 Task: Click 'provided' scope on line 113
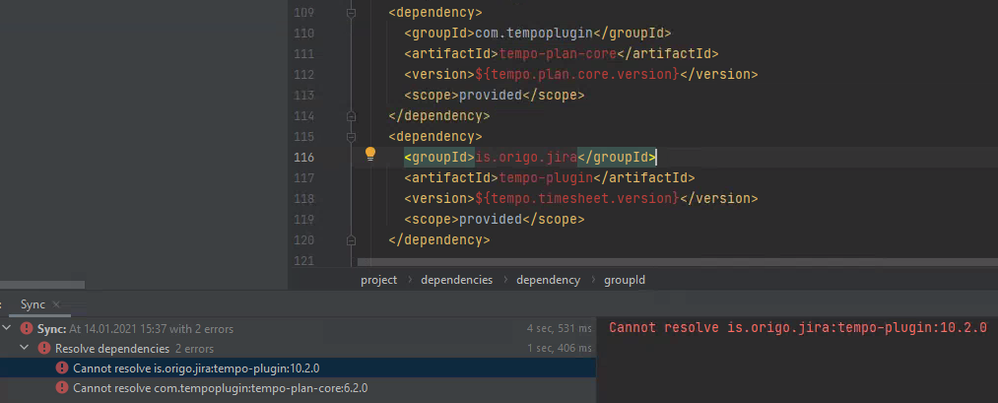pos(491,95)
